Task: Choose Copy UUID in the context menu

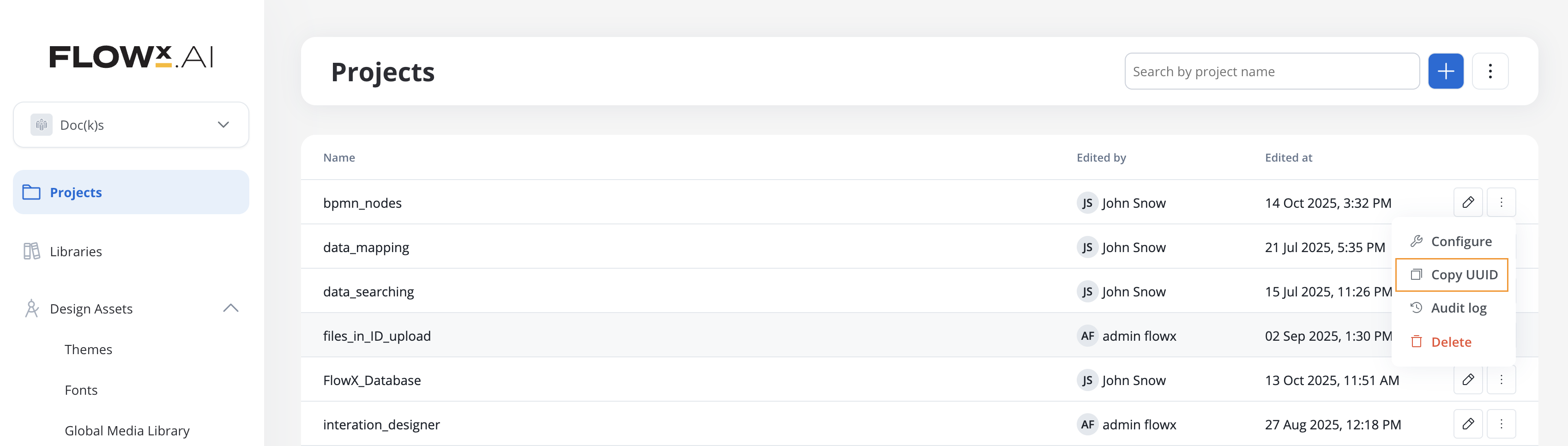Action: point(1463,275)
